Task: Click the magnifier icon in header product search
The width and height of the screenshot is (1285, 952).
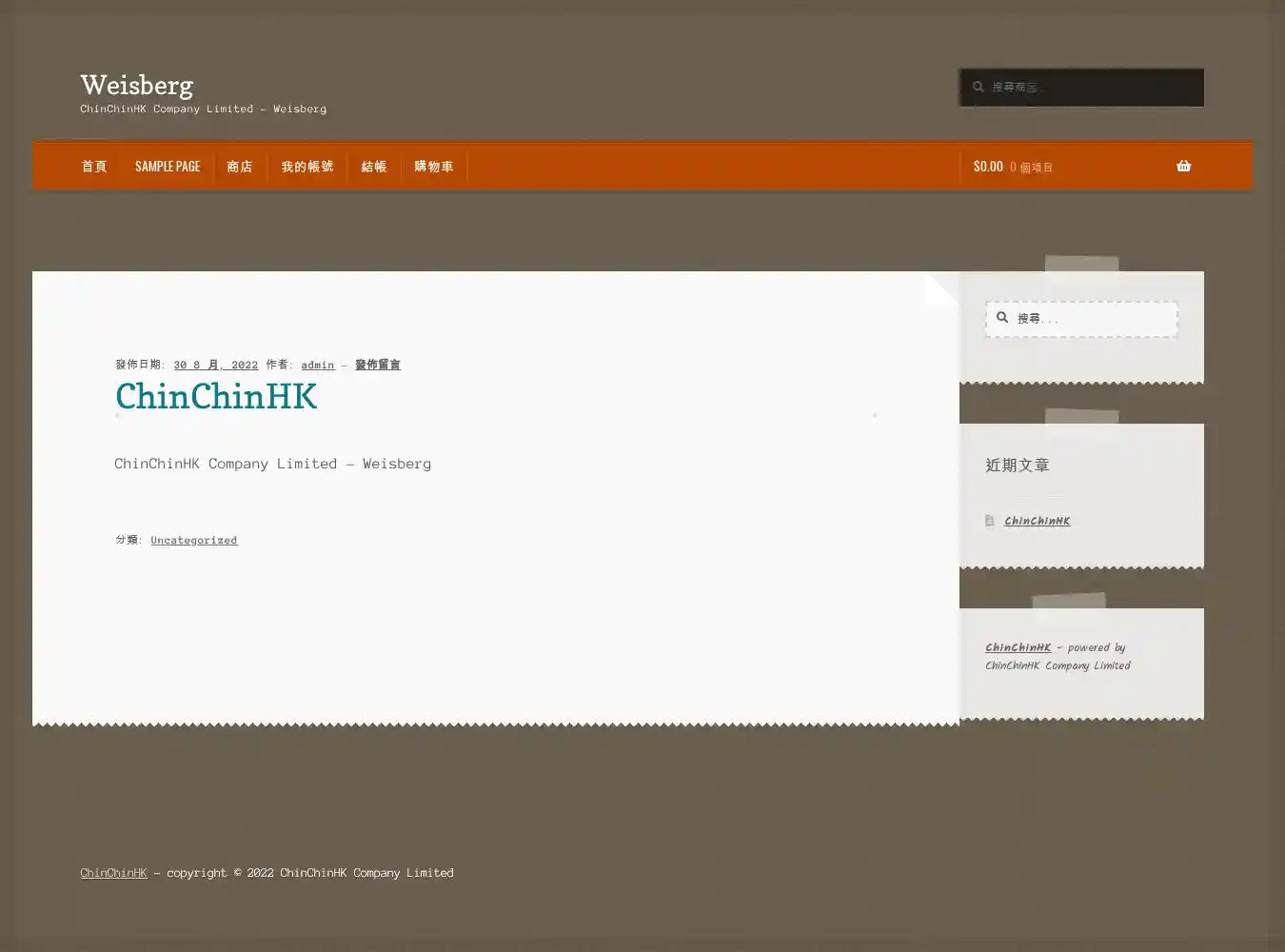Action: (x=978, y=87)
